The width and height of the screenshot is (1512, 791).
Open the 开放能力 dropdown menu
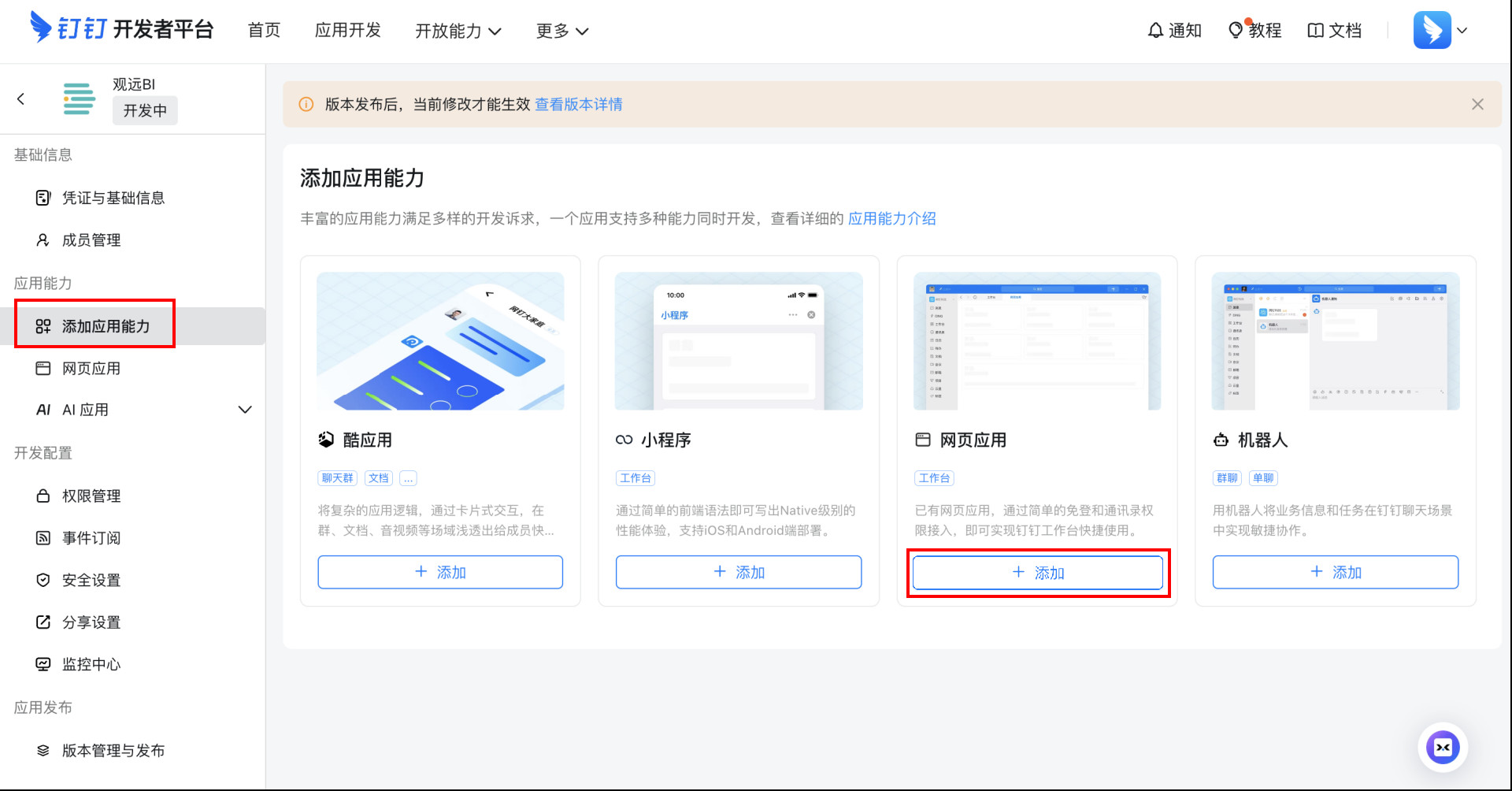458,31
